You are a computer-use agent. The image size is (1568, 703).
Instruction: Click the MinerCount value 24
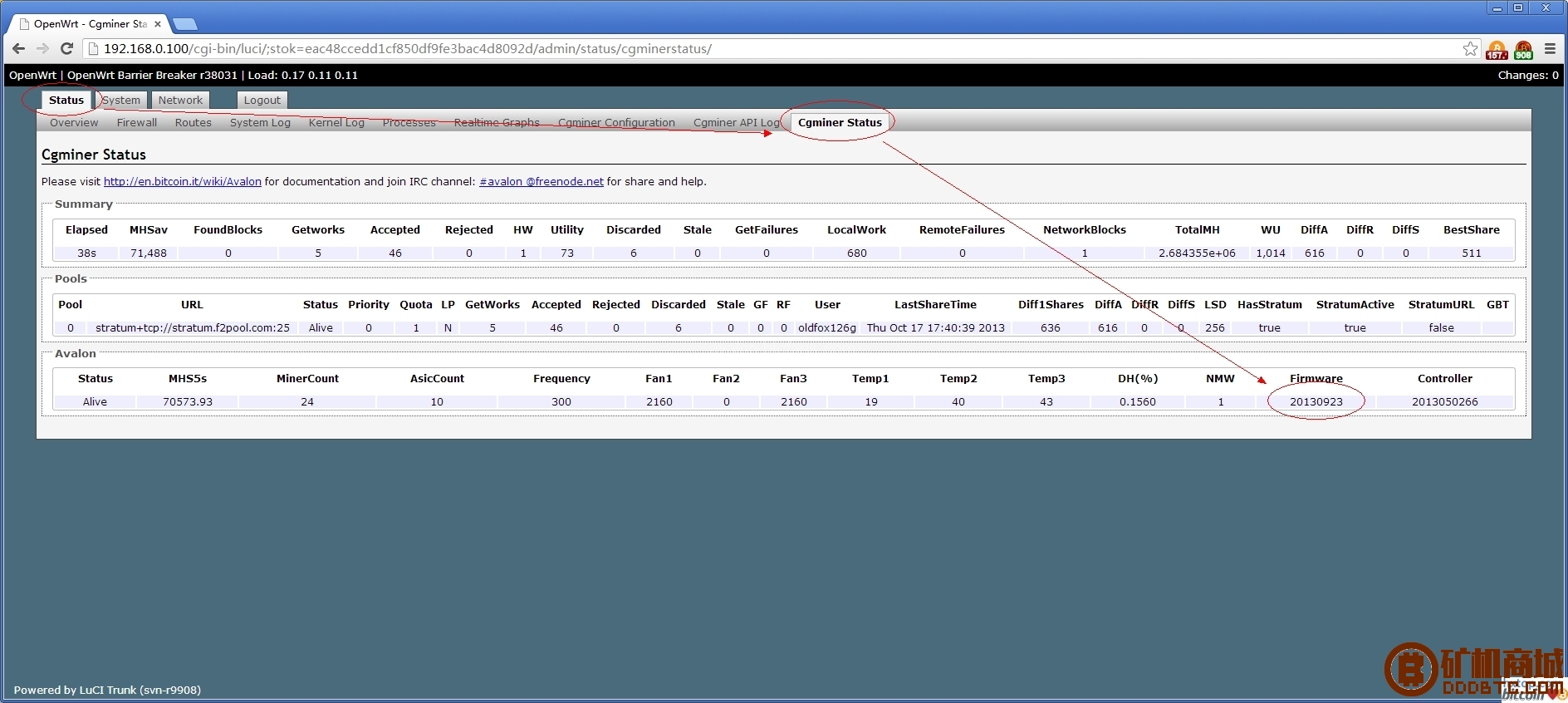tap(307, 401)
